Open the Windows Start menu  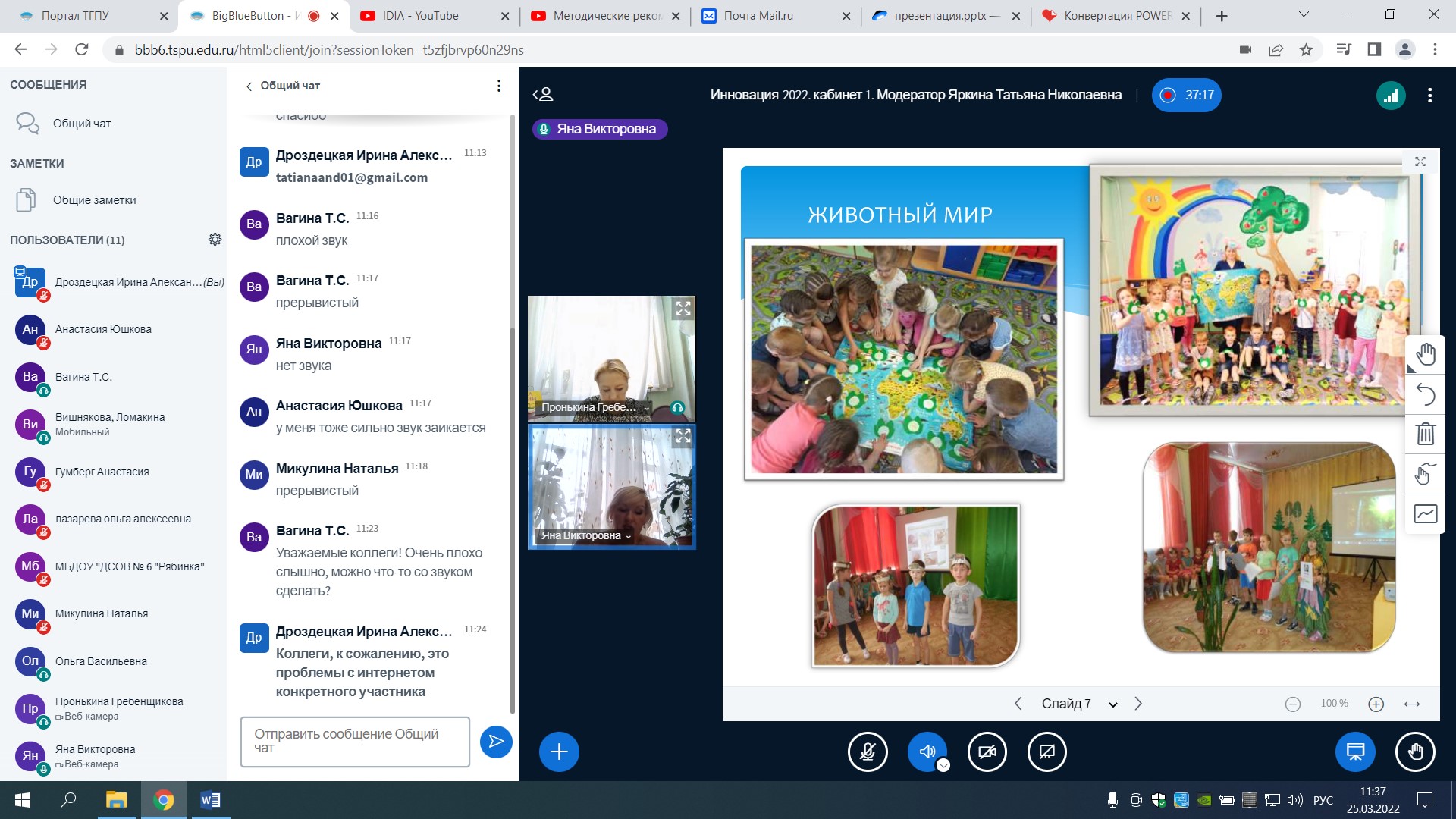tap(23, 800)
